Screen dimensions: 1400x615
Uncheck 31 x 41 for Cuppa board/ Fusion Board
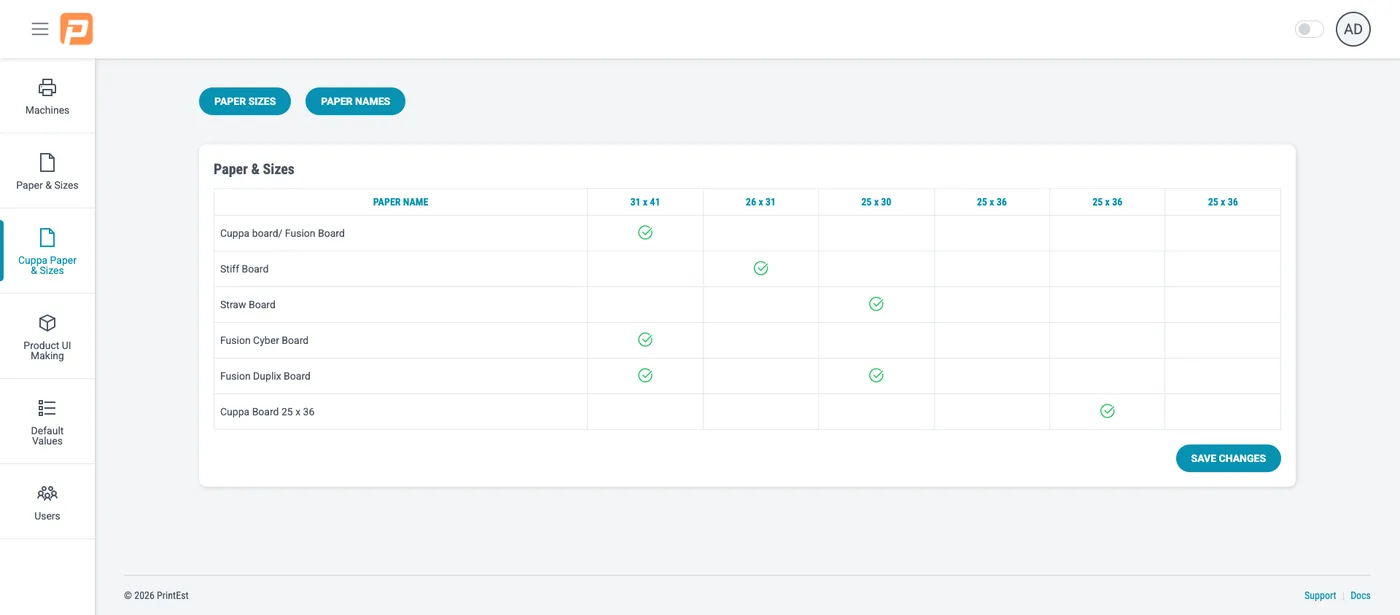[x=645, y=232]
